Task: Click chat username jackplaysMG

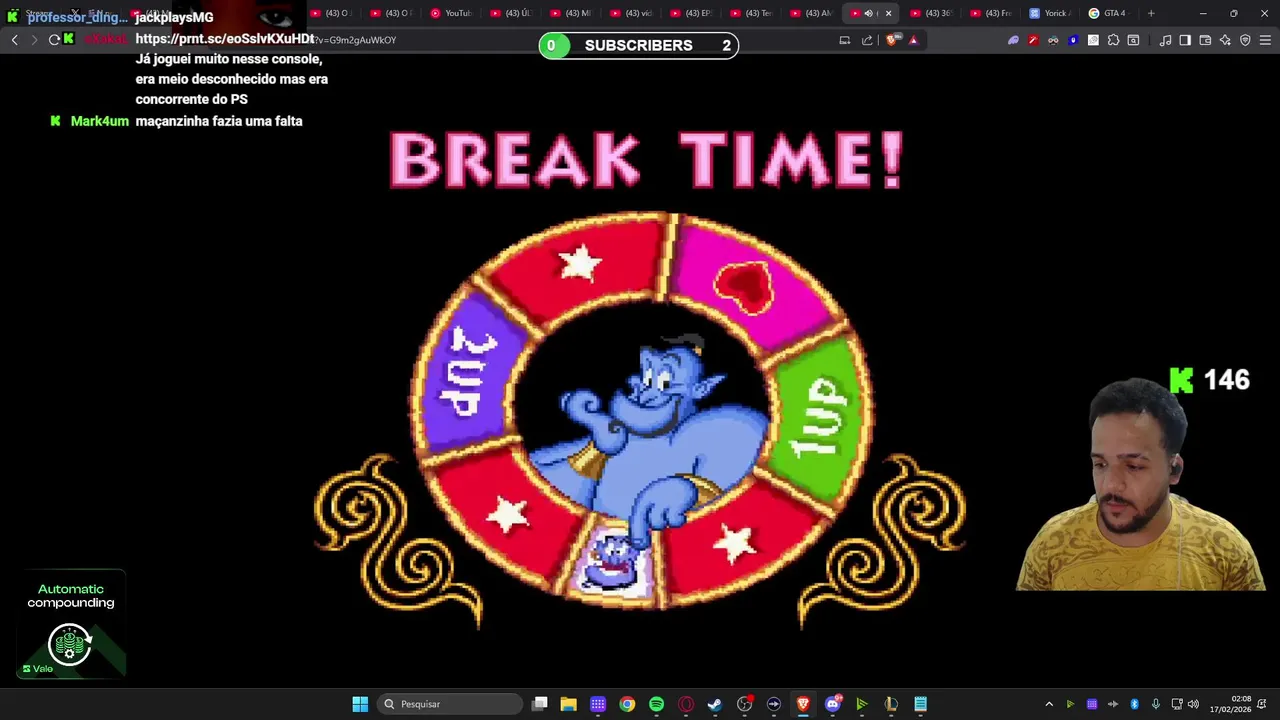Action: click(174, 17)
